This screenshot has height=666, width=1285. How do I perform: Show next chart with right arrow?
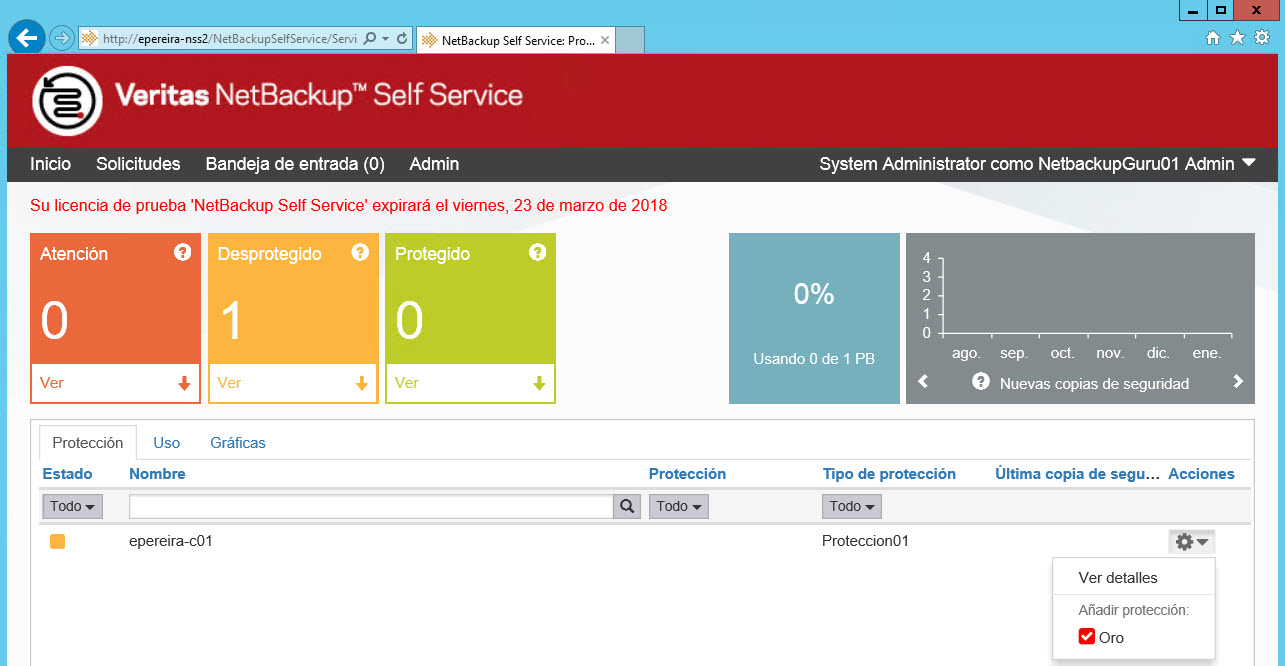click(1238, 382)
